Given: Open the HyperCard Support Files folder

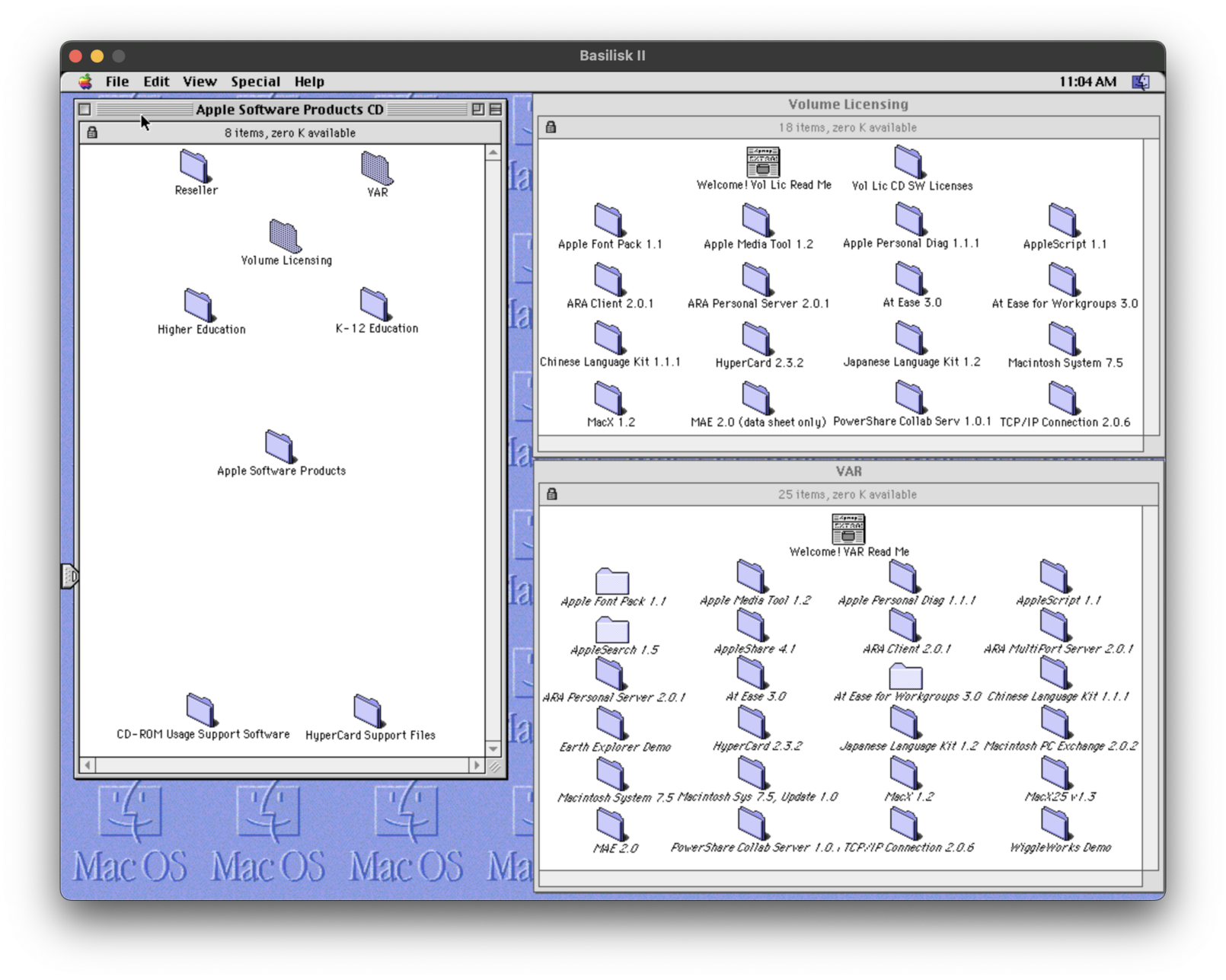Looking at the screenshot, I should [x=369, y=710].
